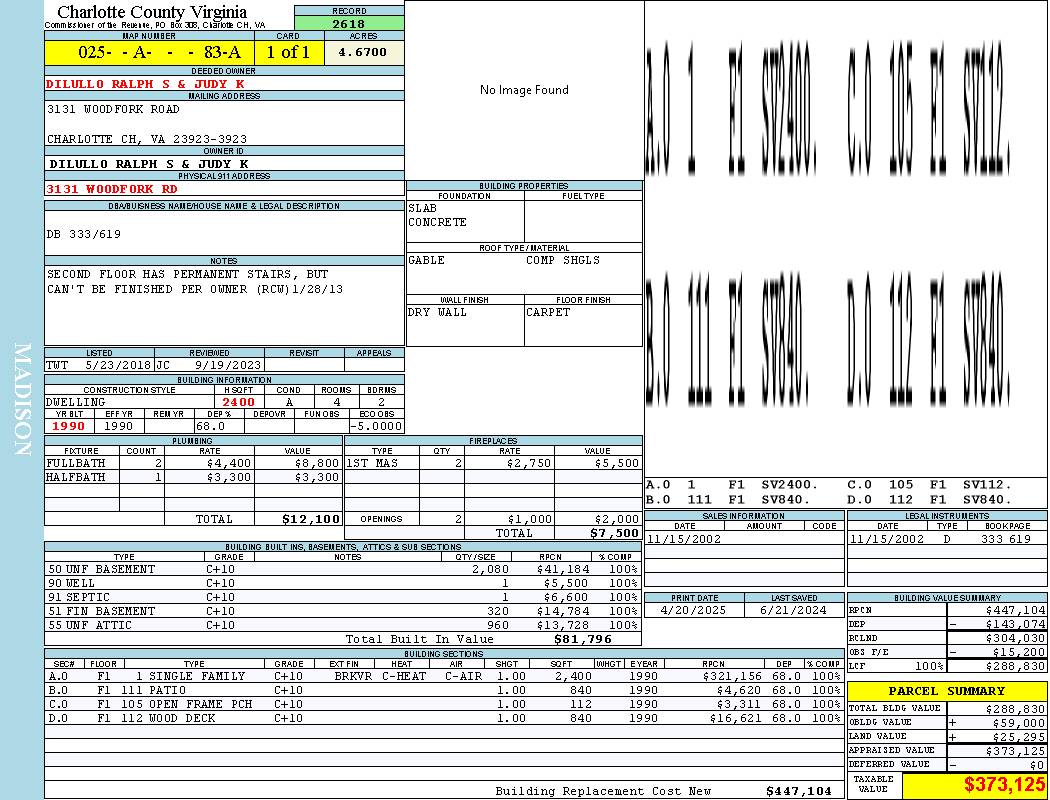
Task: Click the OBS F/E value $15,200
Action: [x=1019, y=653]
